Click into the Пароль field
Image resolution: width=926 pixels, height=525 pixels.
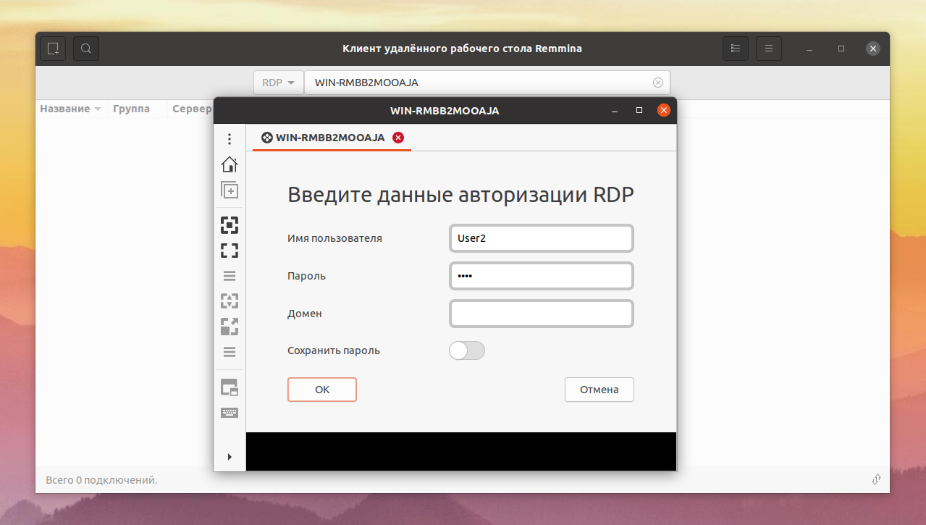541,276
